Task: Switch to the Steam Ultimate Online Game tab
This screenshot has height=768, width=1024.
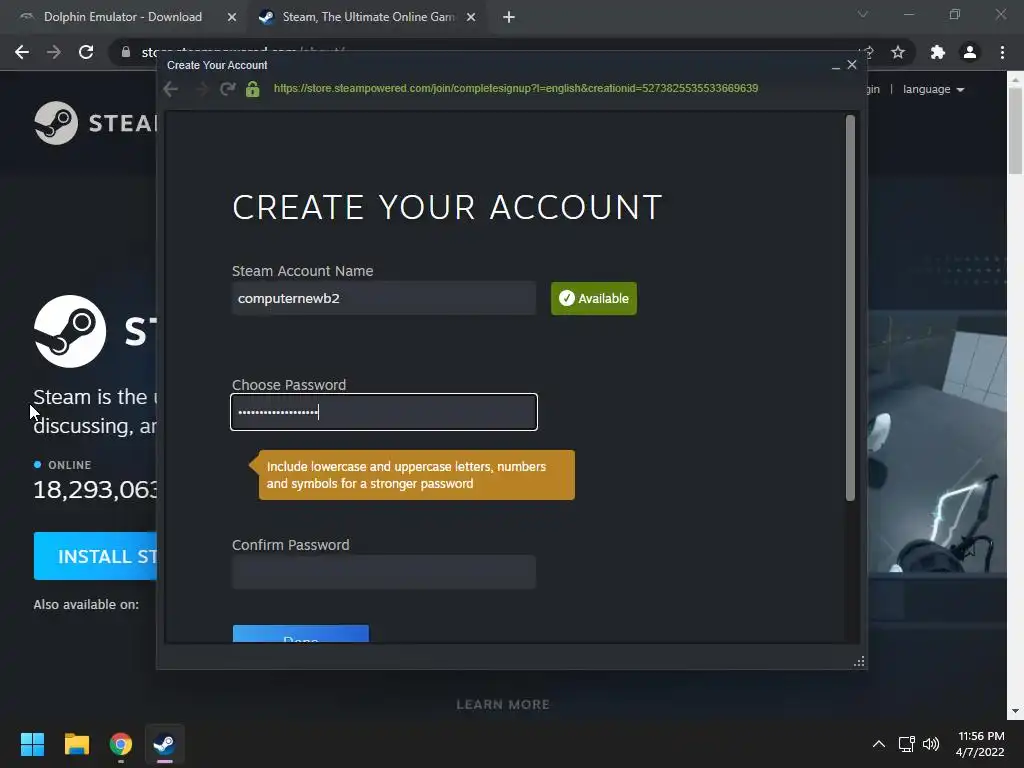Action: [x=368, y=17]
